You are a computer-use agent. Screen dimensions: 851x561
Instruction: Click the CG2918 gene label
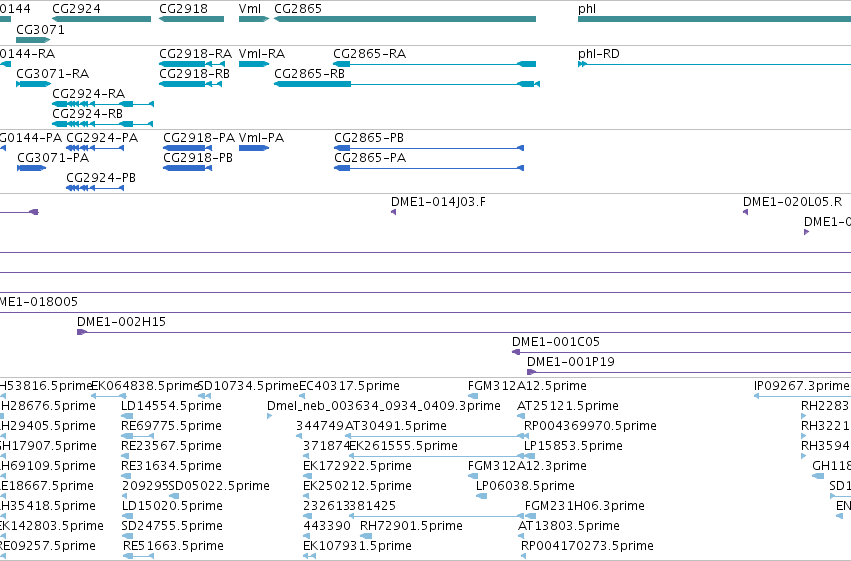click(183, 9)
